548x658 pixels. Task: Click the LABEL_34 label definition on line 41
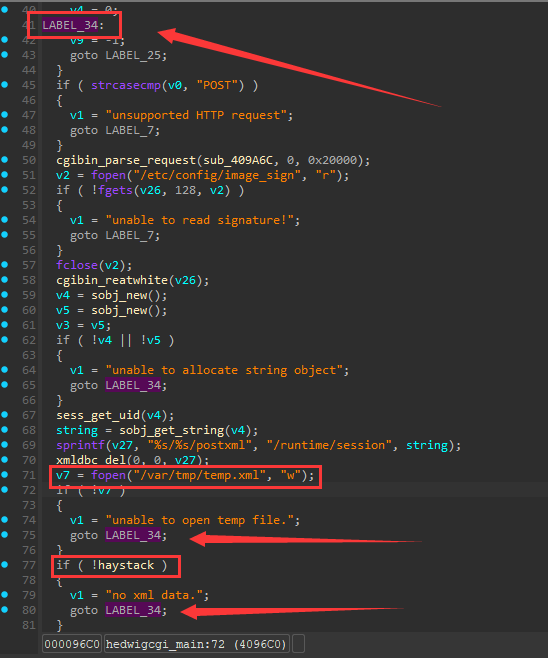(x=70, y=25)
